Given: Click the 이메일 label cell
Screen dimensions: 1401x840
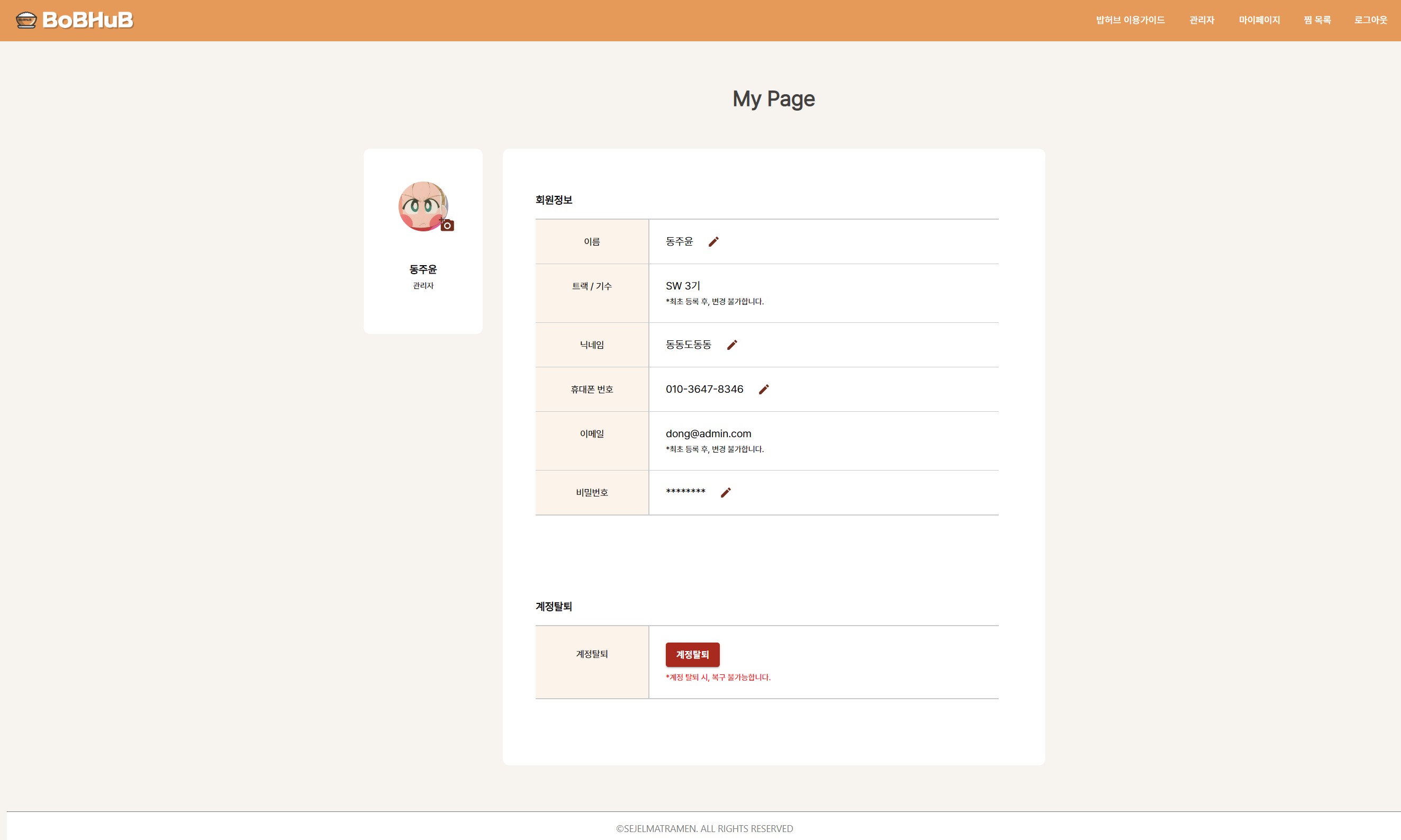Looking at the screenshot, I should (592, 441).
